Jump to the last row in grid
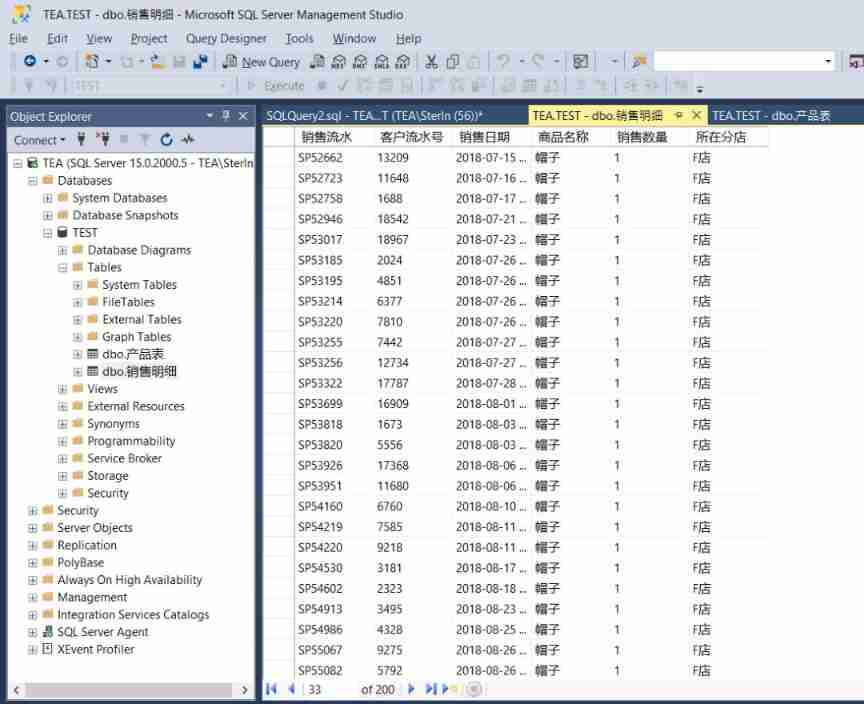Viewport: 864px width, 704px height. coord(430,689)
